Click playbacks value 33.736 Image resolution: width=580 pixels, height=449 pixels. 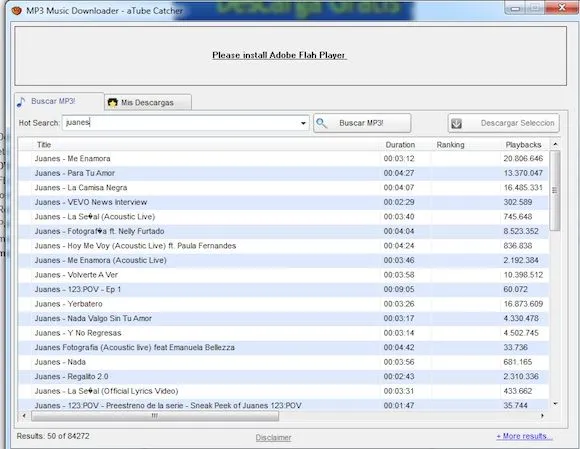tap(515, 348)
